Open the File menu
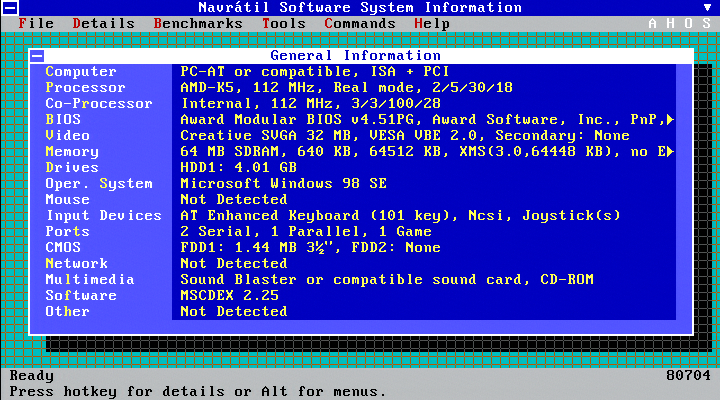 tap(36, 23)
